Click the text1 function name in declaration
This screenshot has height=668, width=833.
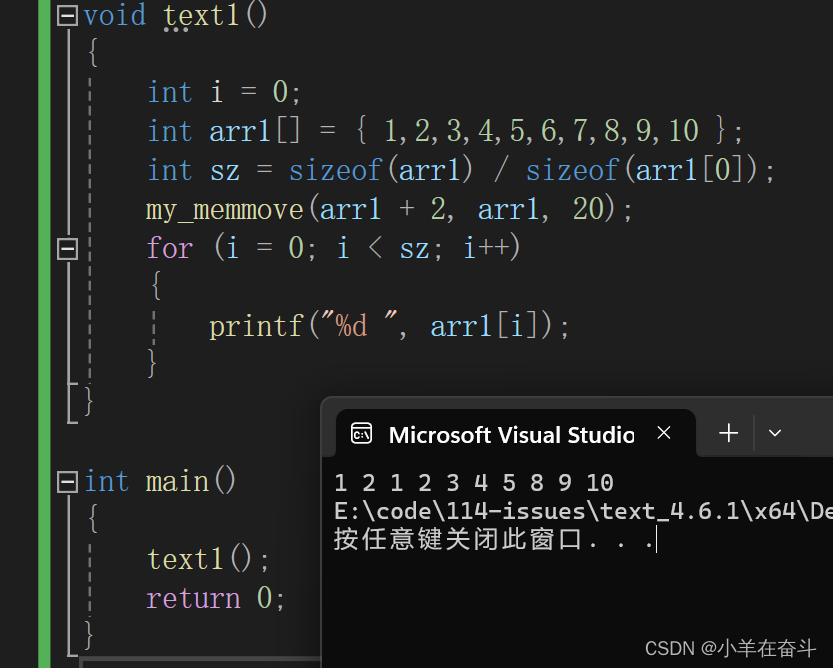(x=201, y=15)
